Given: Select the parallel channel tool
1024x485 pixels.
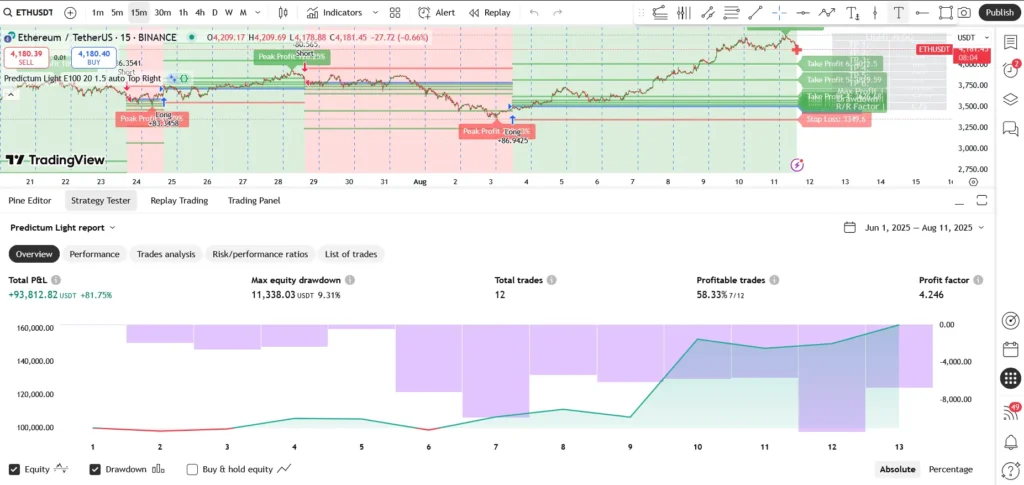Looking at the screenshot, I should coord(707,12).
